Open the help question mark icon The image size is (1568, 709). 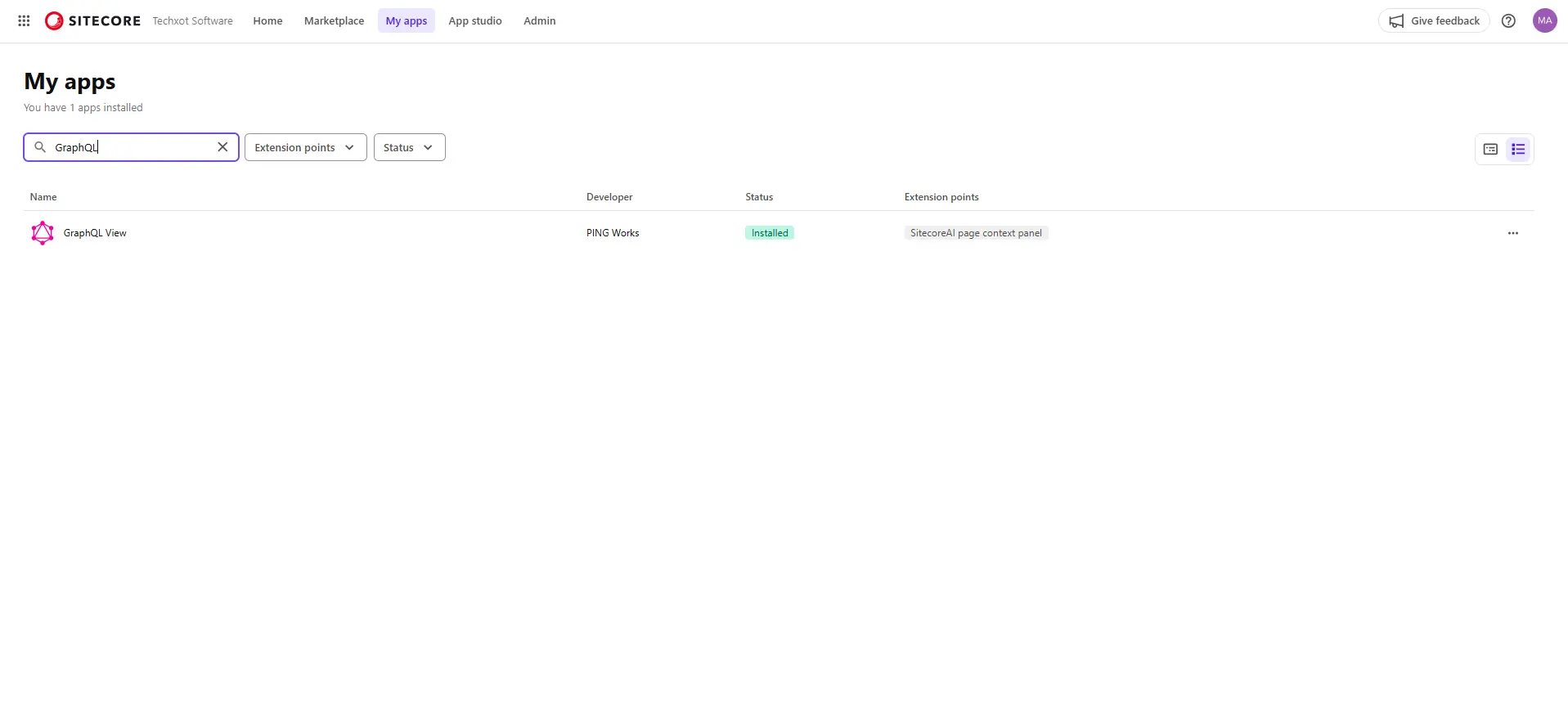pos(1508,21)
